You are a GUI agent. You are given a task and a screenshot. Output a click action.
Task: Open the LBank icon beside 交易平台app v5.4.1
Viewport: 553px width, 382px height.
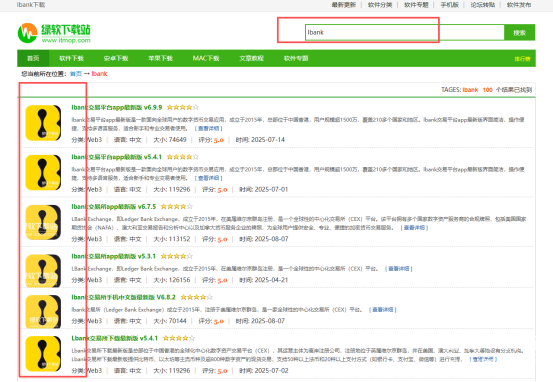(x=43, y=172)
